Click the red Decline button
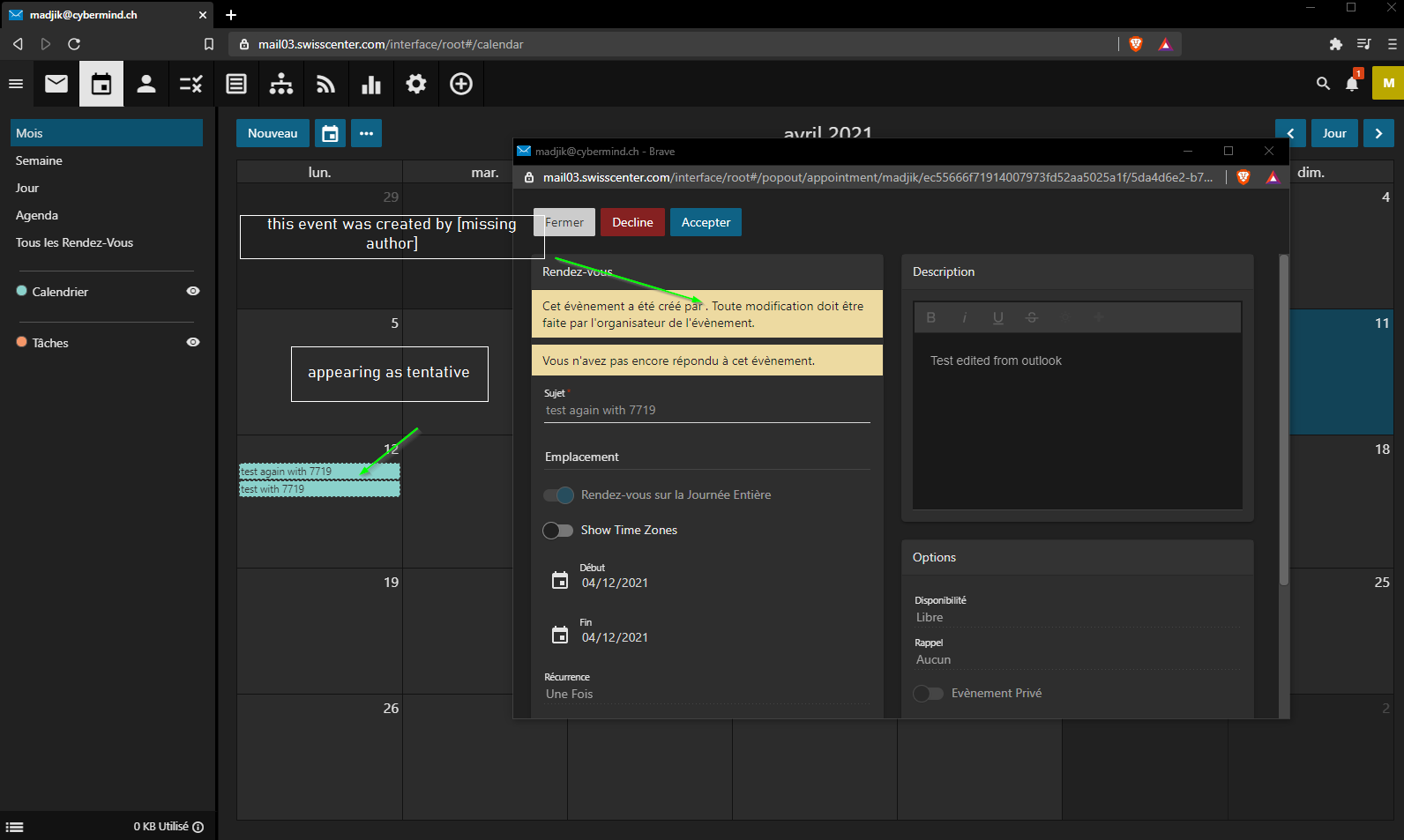This screenshot has width=1404, height=840. point(632,222)
